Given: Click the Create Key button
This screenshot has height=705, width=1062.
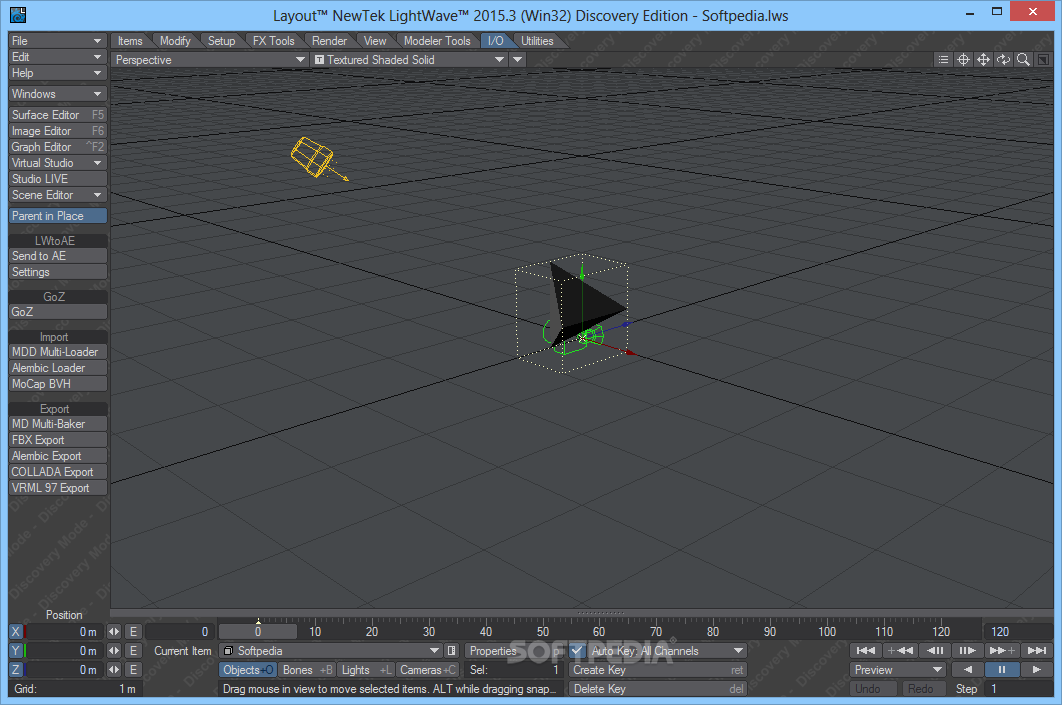Looking at the screenshot, I should (658, 669).
